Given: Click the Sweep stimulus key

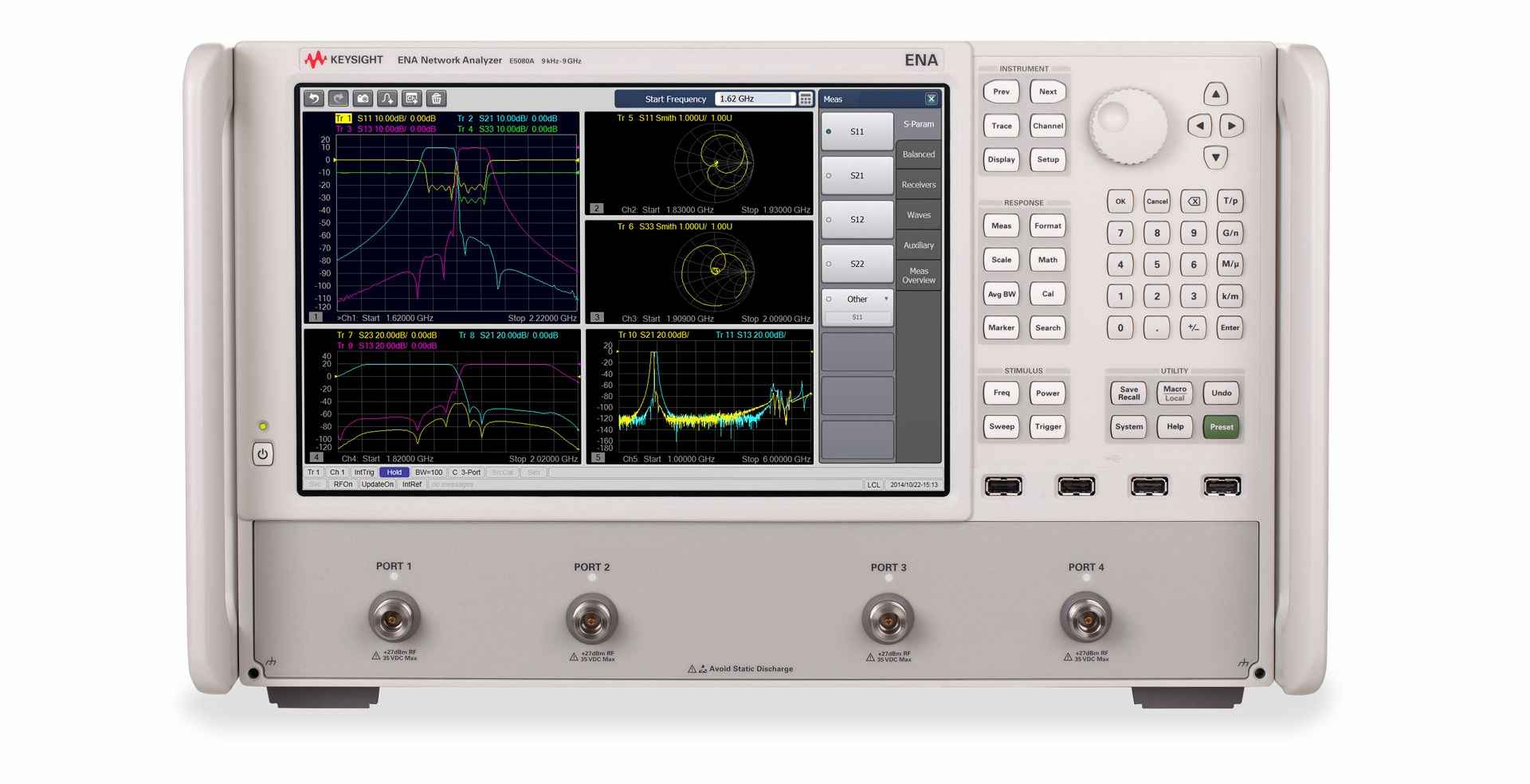Looking at the screenshot, I should (x=1002, y=426).
